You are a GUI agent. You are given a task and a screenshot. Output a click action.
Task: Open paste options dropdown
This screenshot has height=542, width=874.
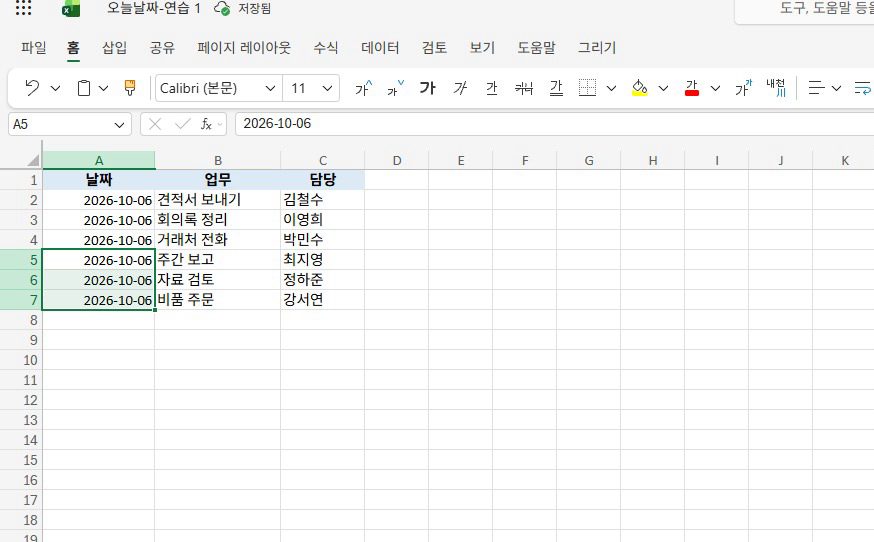(x=103, y=88)
